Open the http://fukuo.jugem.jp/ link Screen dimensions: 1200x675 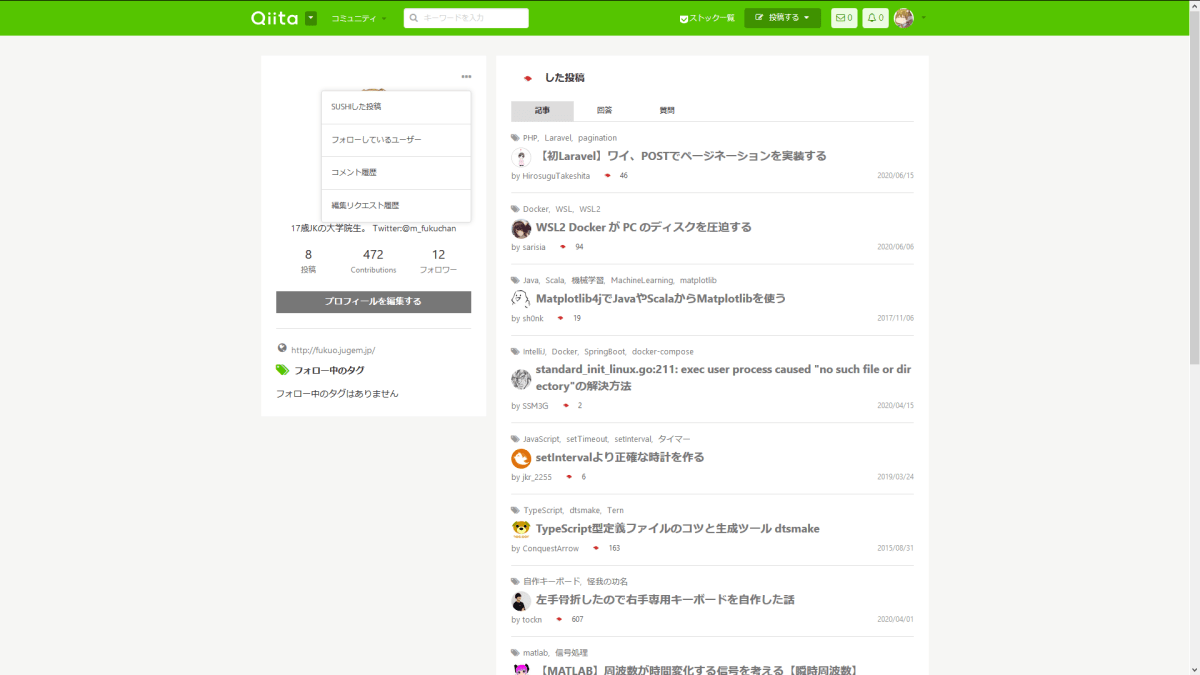[333, 350]
